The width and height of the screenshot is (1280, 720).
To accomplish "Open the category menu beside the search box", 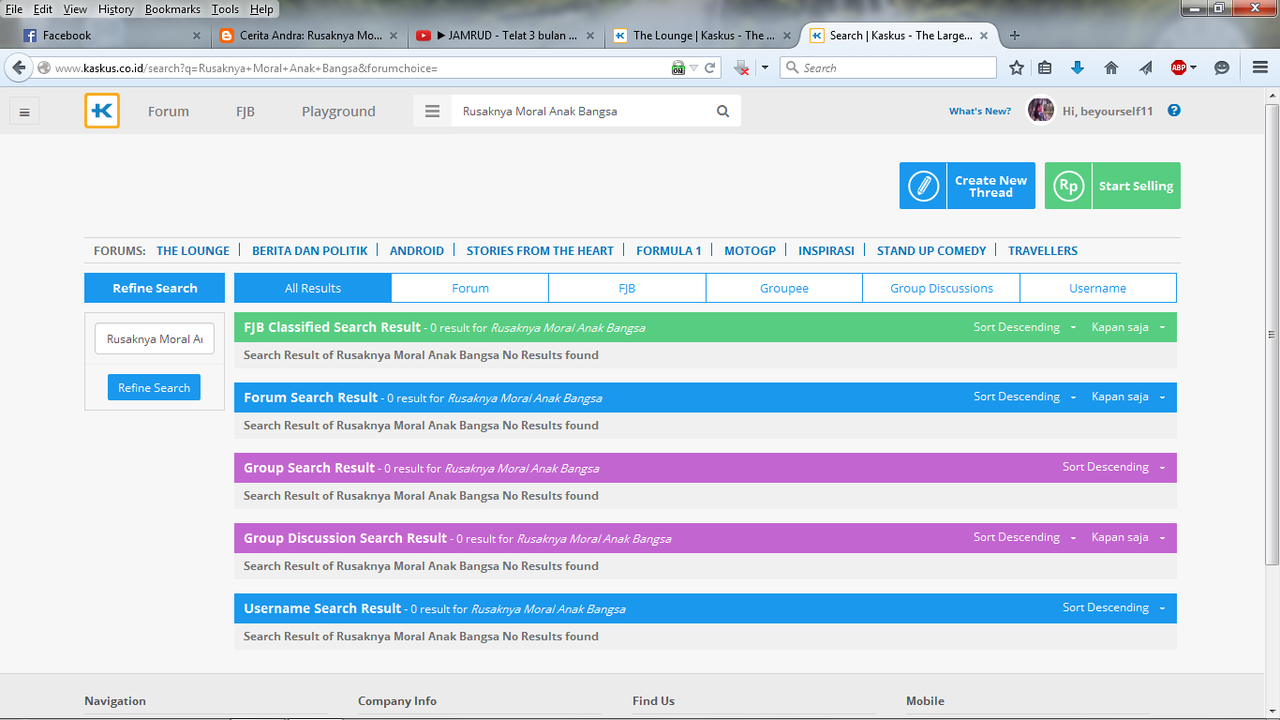I will 432,111.
